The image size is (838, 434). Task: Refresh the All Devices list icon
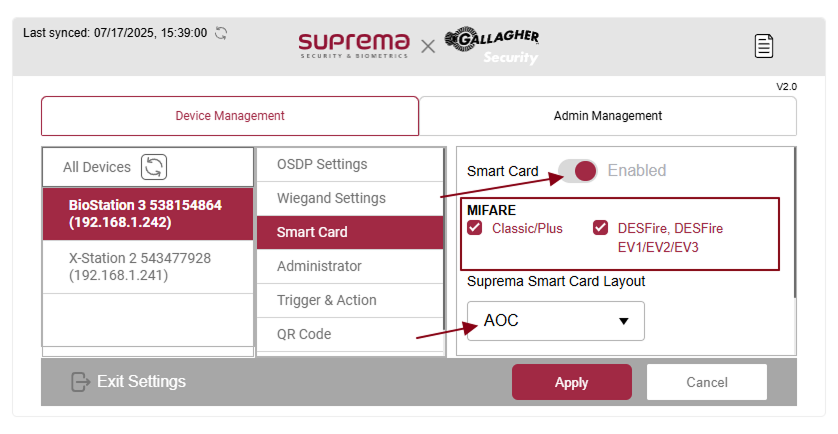(154, 167)
